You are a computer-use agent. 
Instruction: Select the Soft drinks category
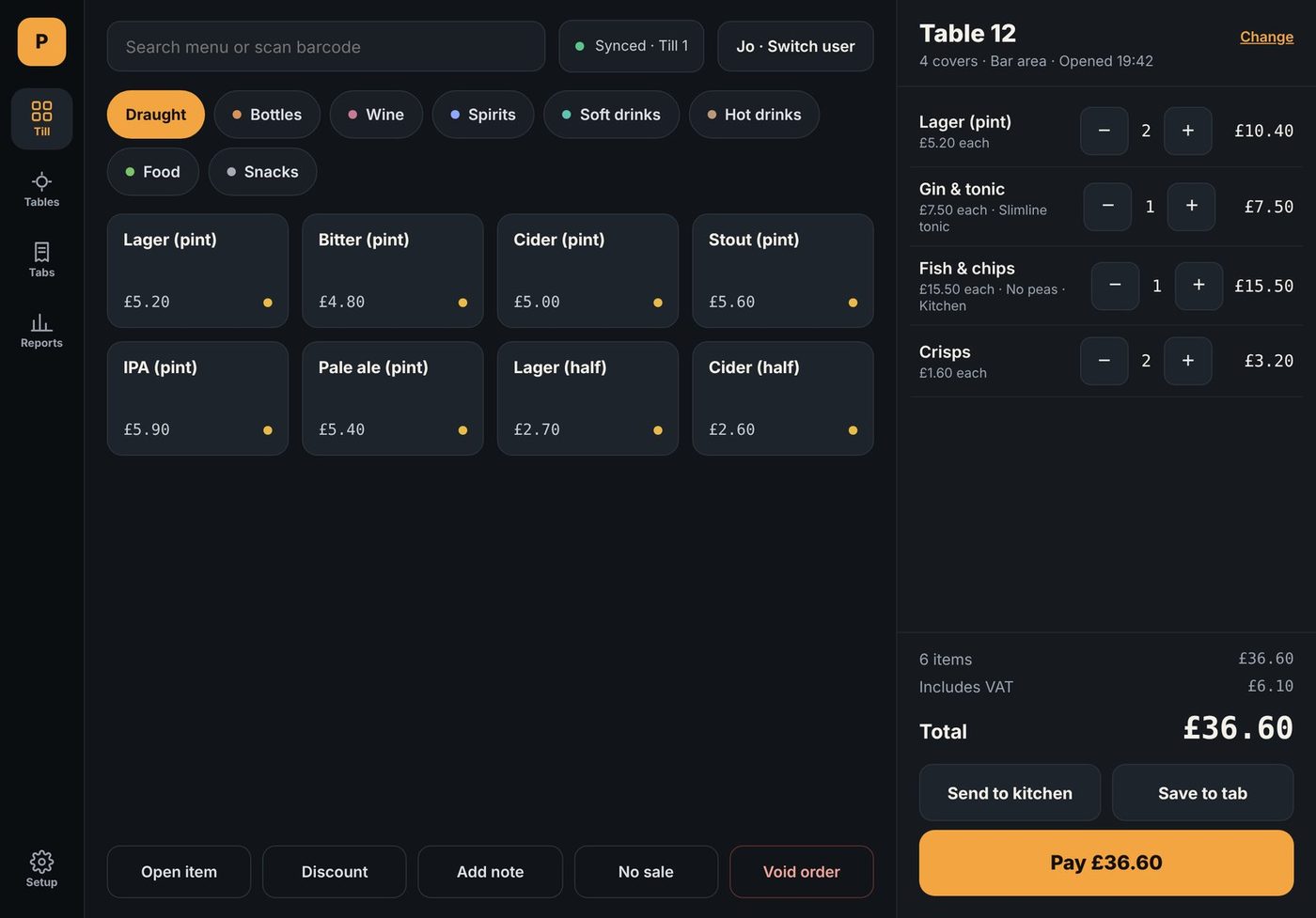[x=611, y=115]
